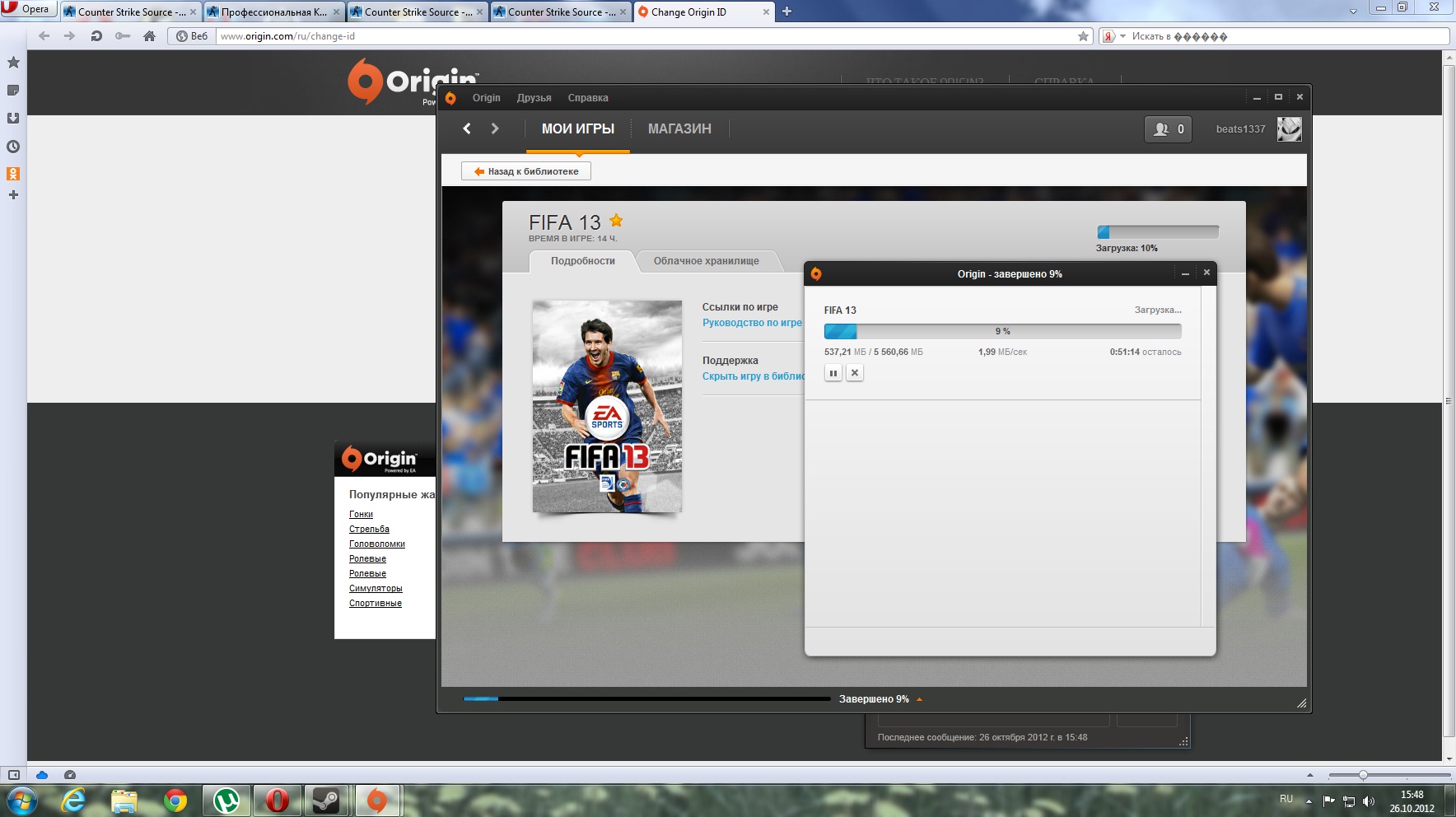
Task: Click the system tray volume icon
Action: pos(1369,801)
